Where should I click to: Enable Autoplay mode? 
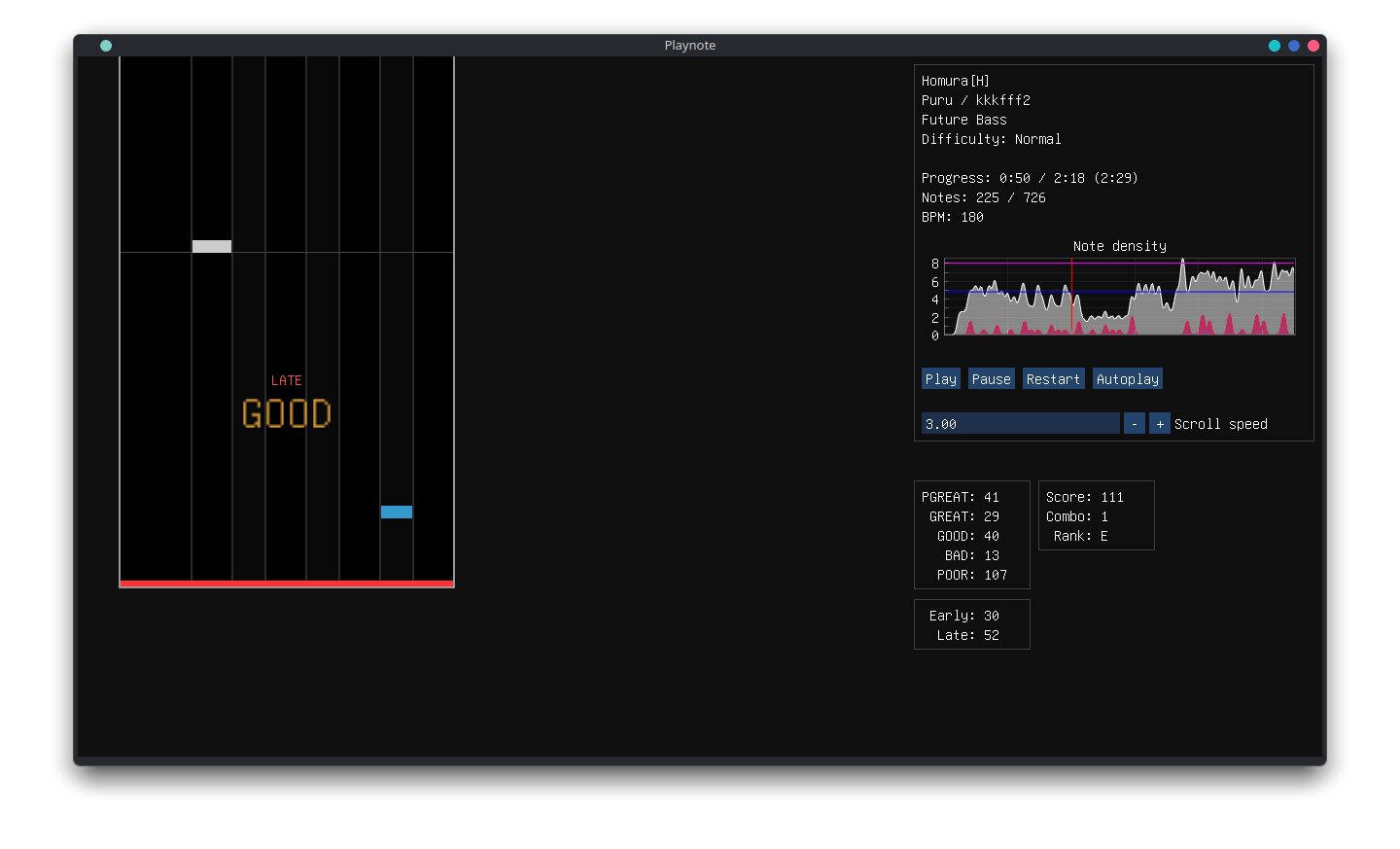click(1127, 379)
